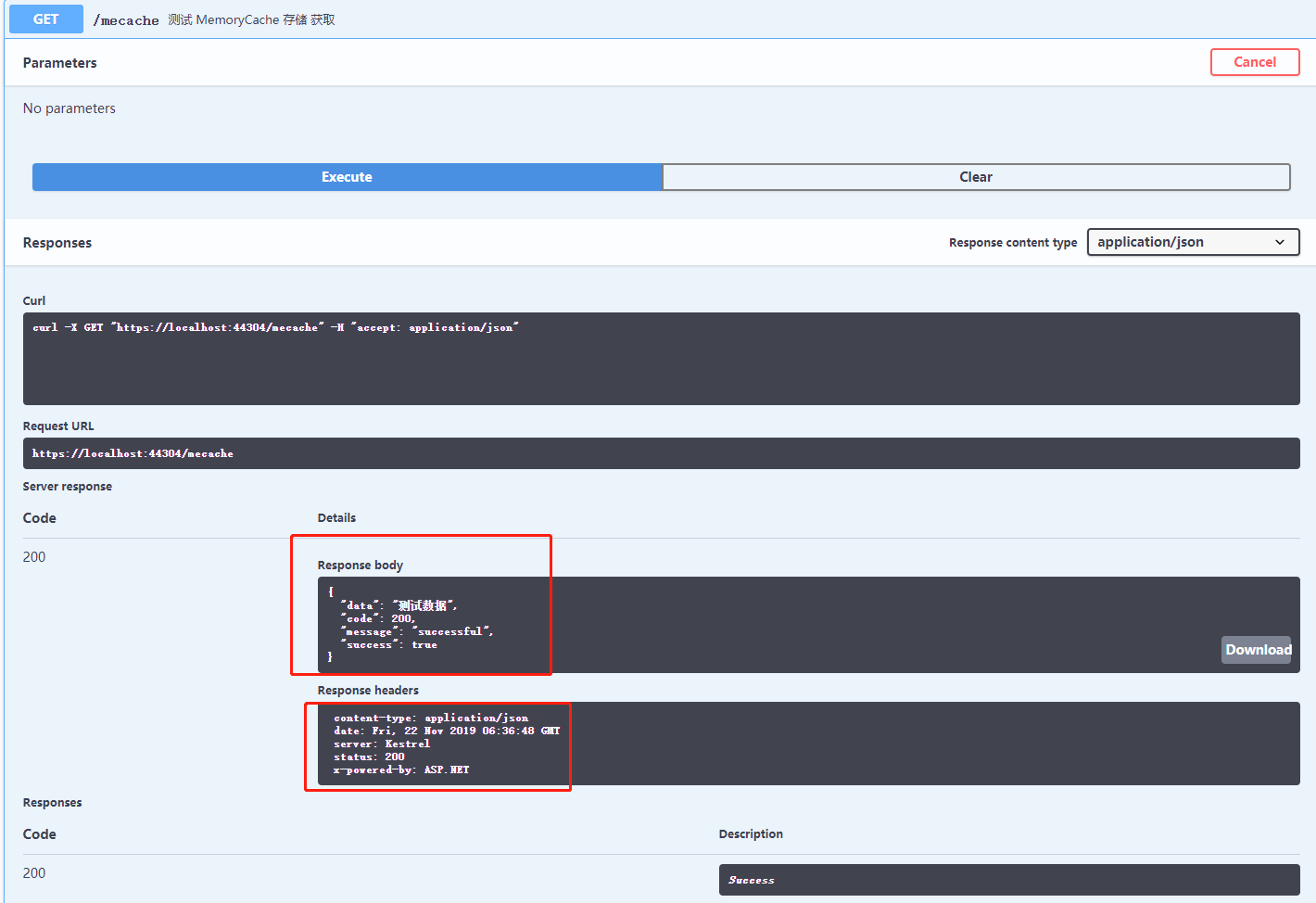
Task: Click the Success description box
Action: pyautogui.click(x=1008, y=880)
